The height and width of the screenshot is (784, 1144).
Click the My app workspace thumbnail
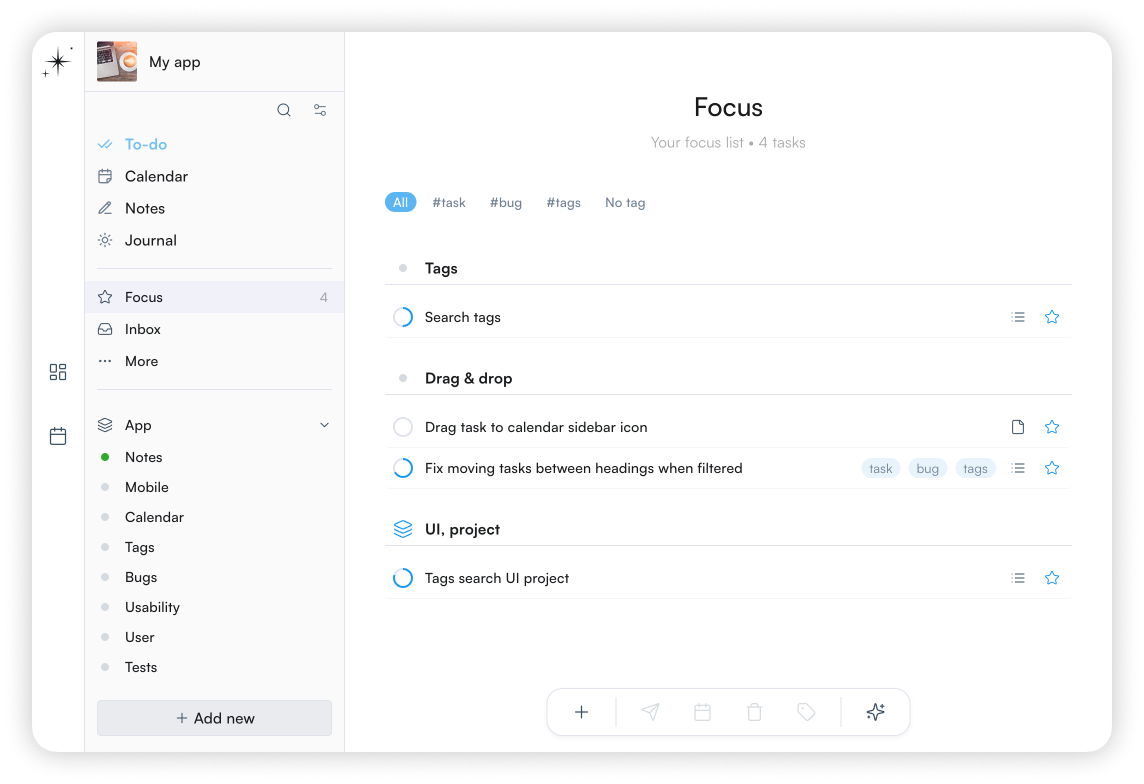pos(117,62)
